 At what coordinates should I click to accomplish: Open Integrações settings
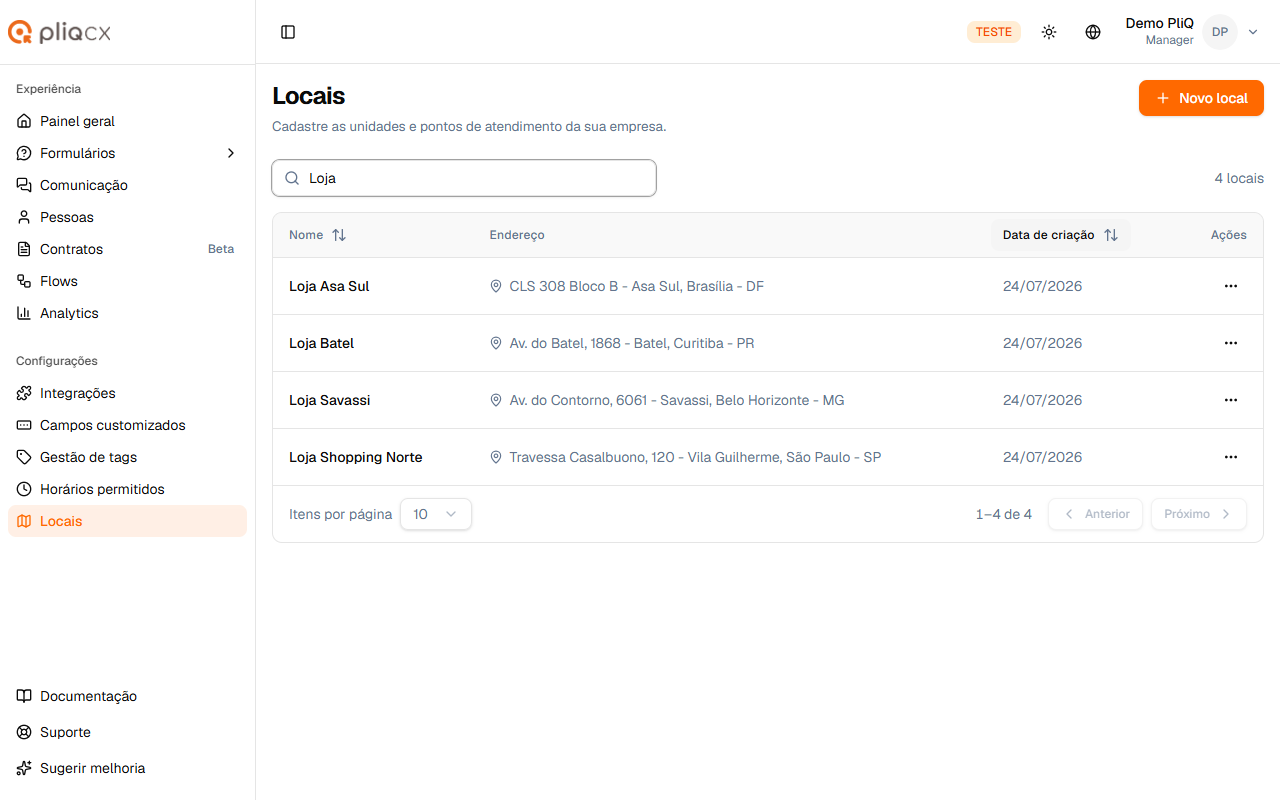[x=127, y=393]
